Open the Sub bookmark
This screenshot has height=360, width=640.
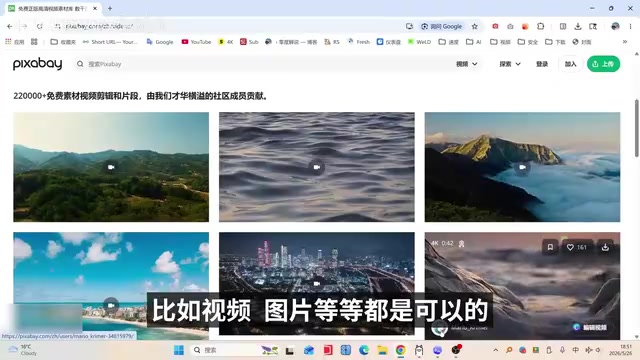249,42
